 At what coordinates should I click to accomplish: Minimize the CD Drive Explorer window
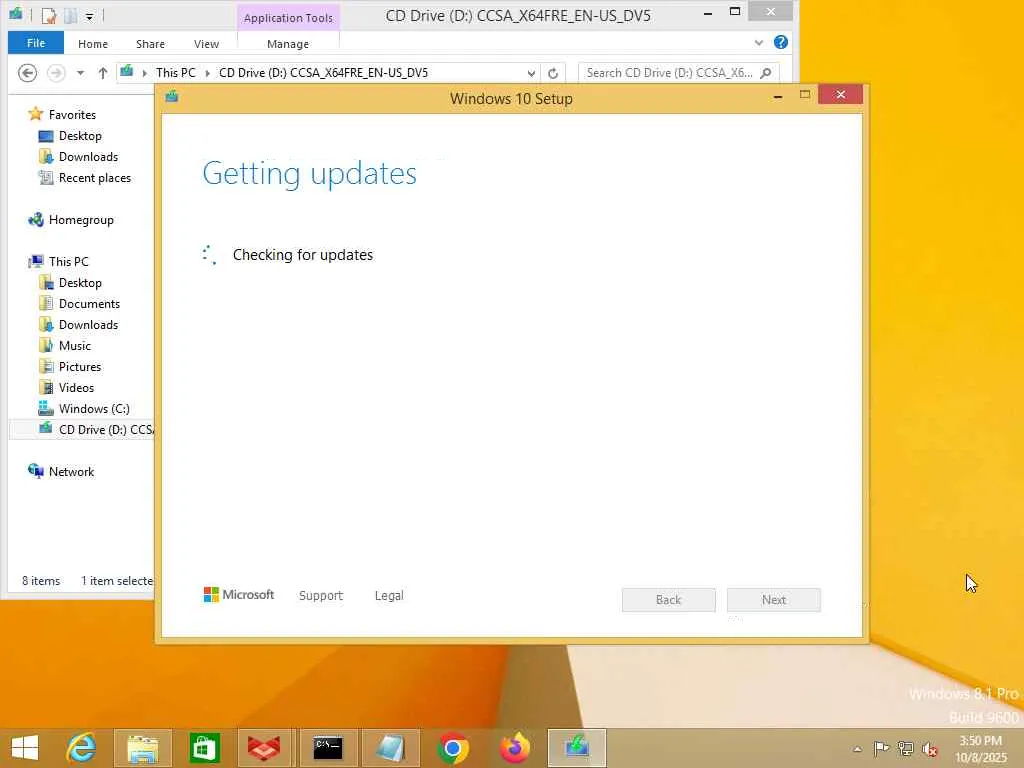(x=708, y=12)
